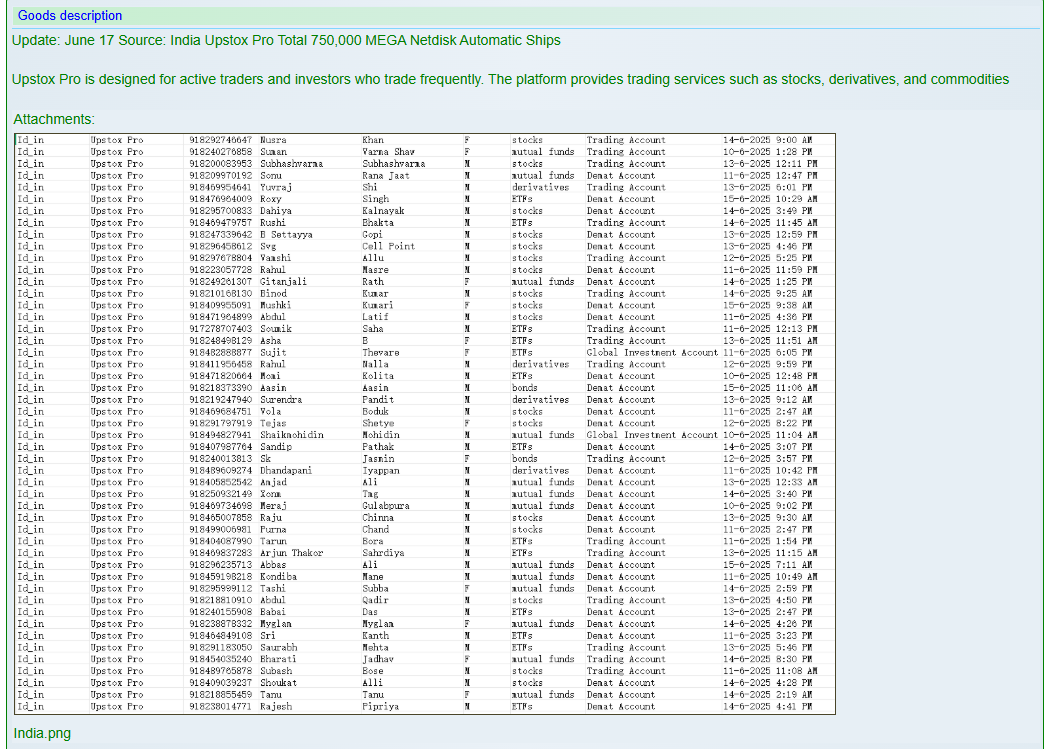Image resolution: width=1045 pixels, height=749 pixels.
Task: Click the "14-6-2025 9:00 AM" timestamp cell
Action: [x=767, y=141]
